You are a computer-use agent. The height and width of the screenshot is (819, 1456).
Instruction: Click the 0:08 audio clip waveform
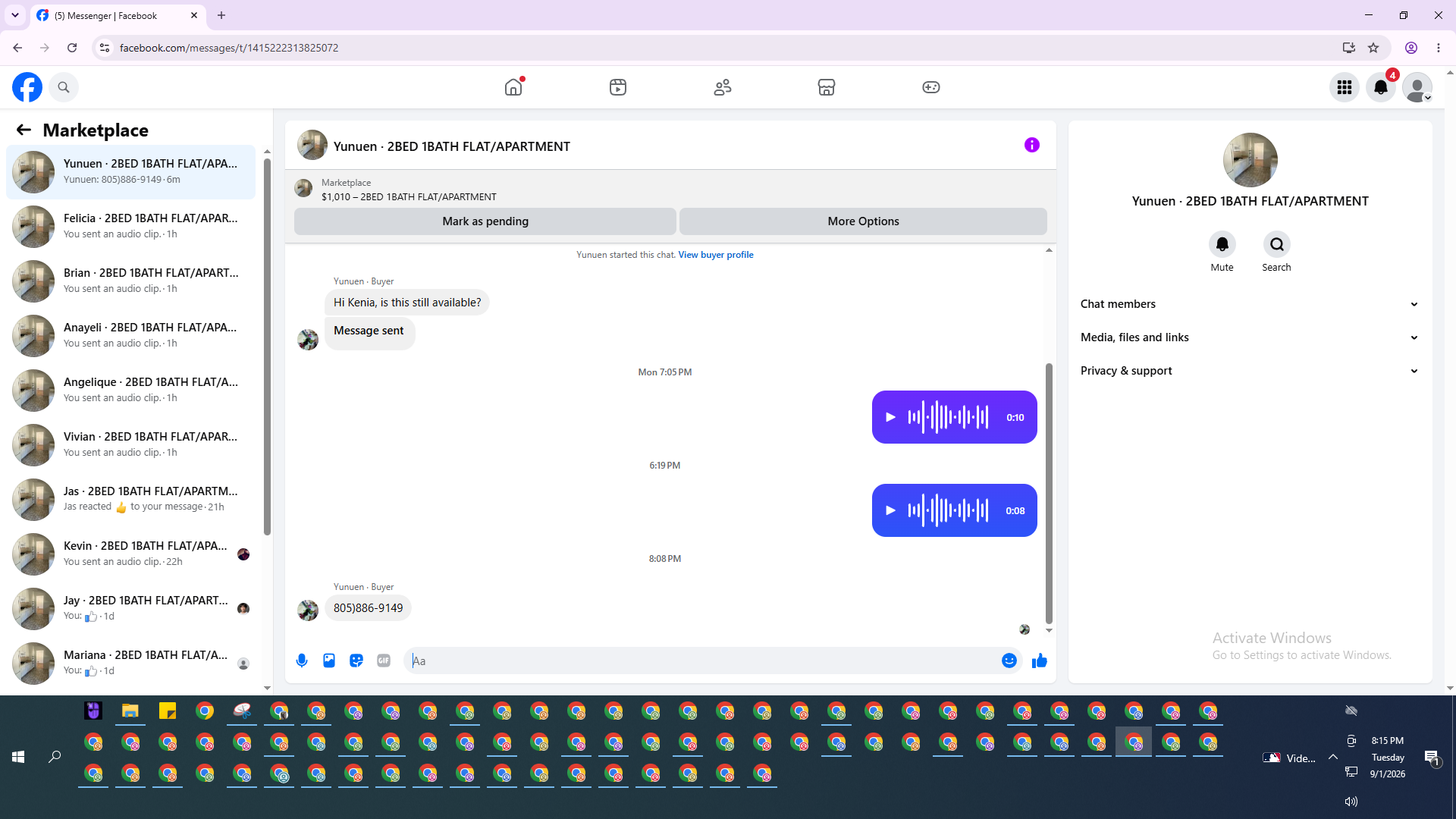pos(948,510)
